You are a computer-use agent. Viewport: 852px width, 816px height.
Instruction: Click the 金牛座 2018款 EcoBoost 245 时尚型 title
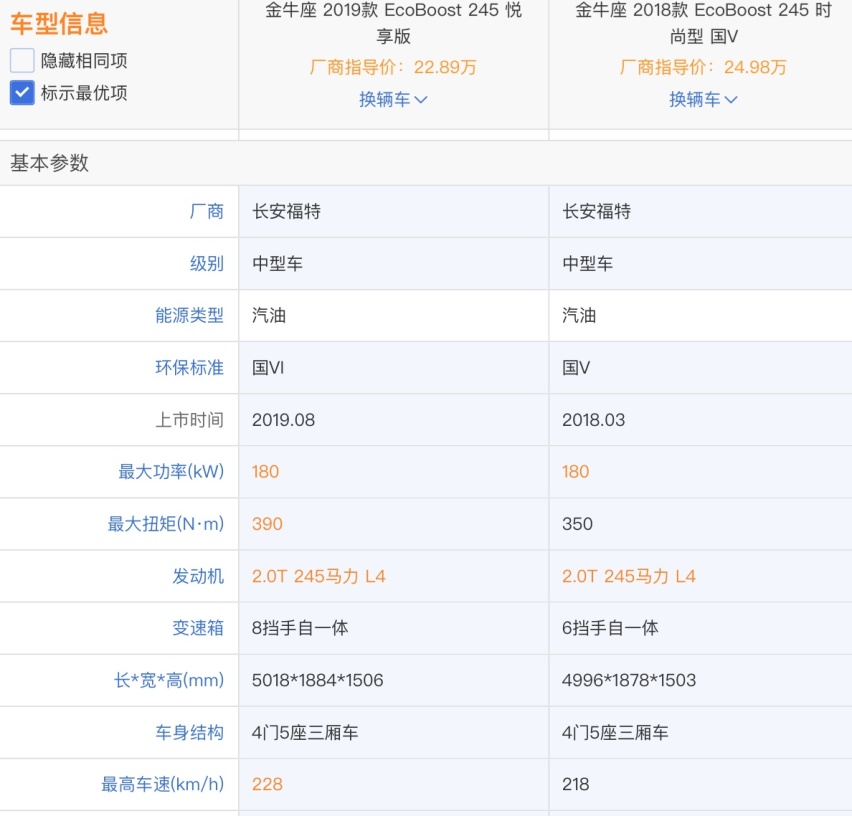pos(703,23)
